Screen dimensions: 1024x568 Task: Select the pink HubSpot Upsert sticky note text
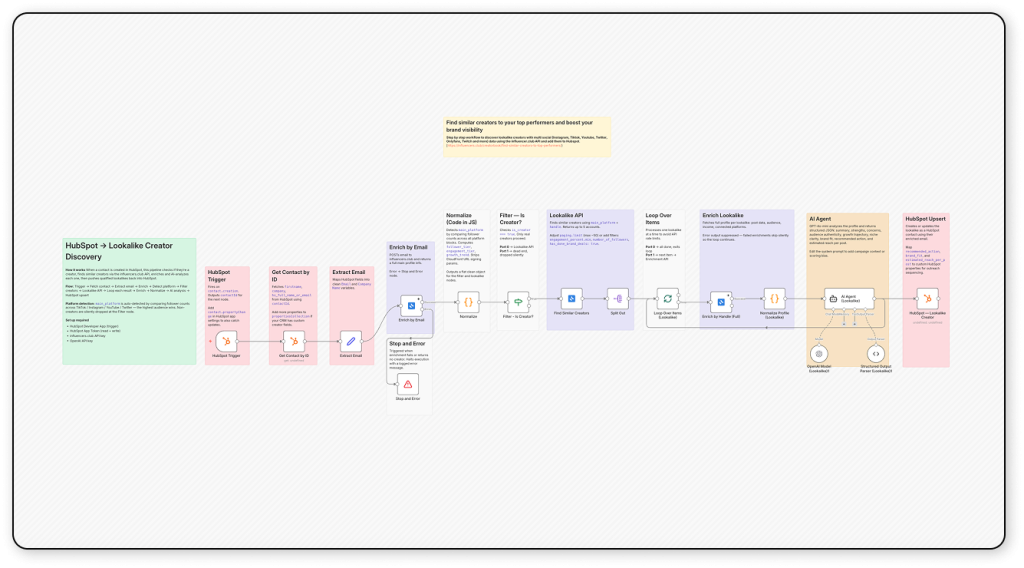point(925,240)
